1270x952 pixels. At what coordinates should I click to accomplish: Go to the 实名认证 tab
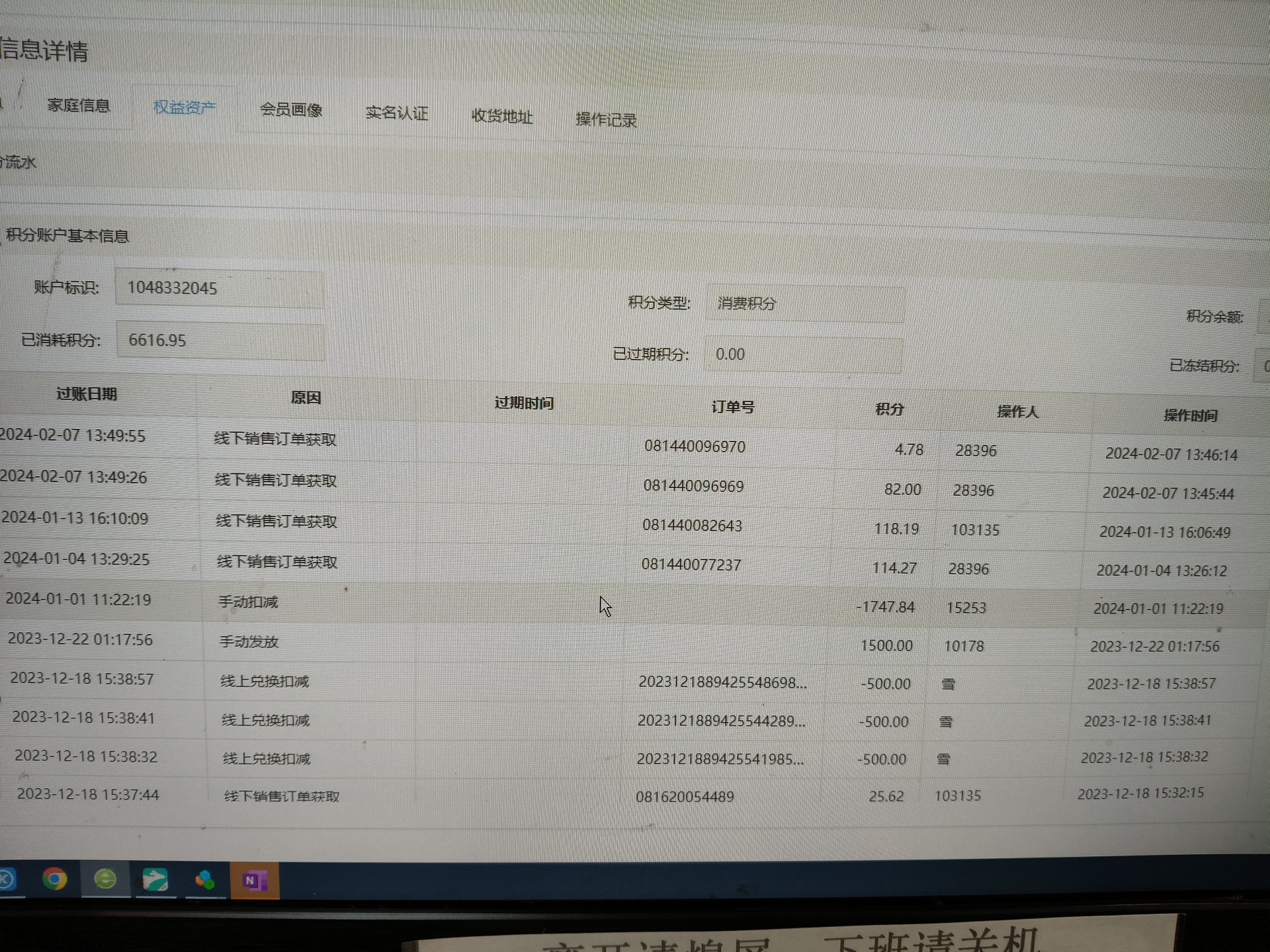(397, 113)
